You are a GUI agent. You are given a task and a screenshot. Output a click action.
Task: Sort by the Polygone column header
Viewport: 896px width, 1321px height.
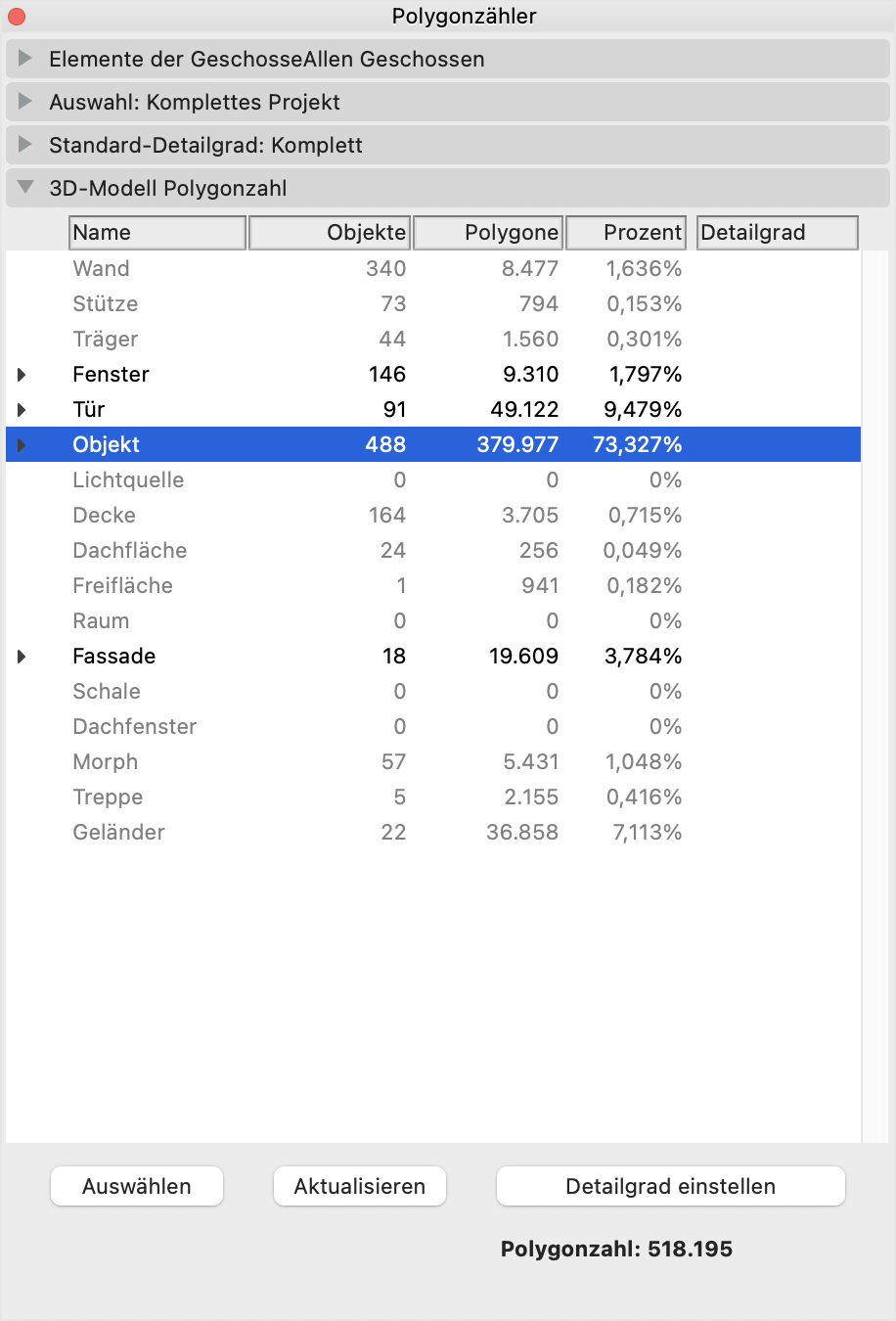point(488,233)
